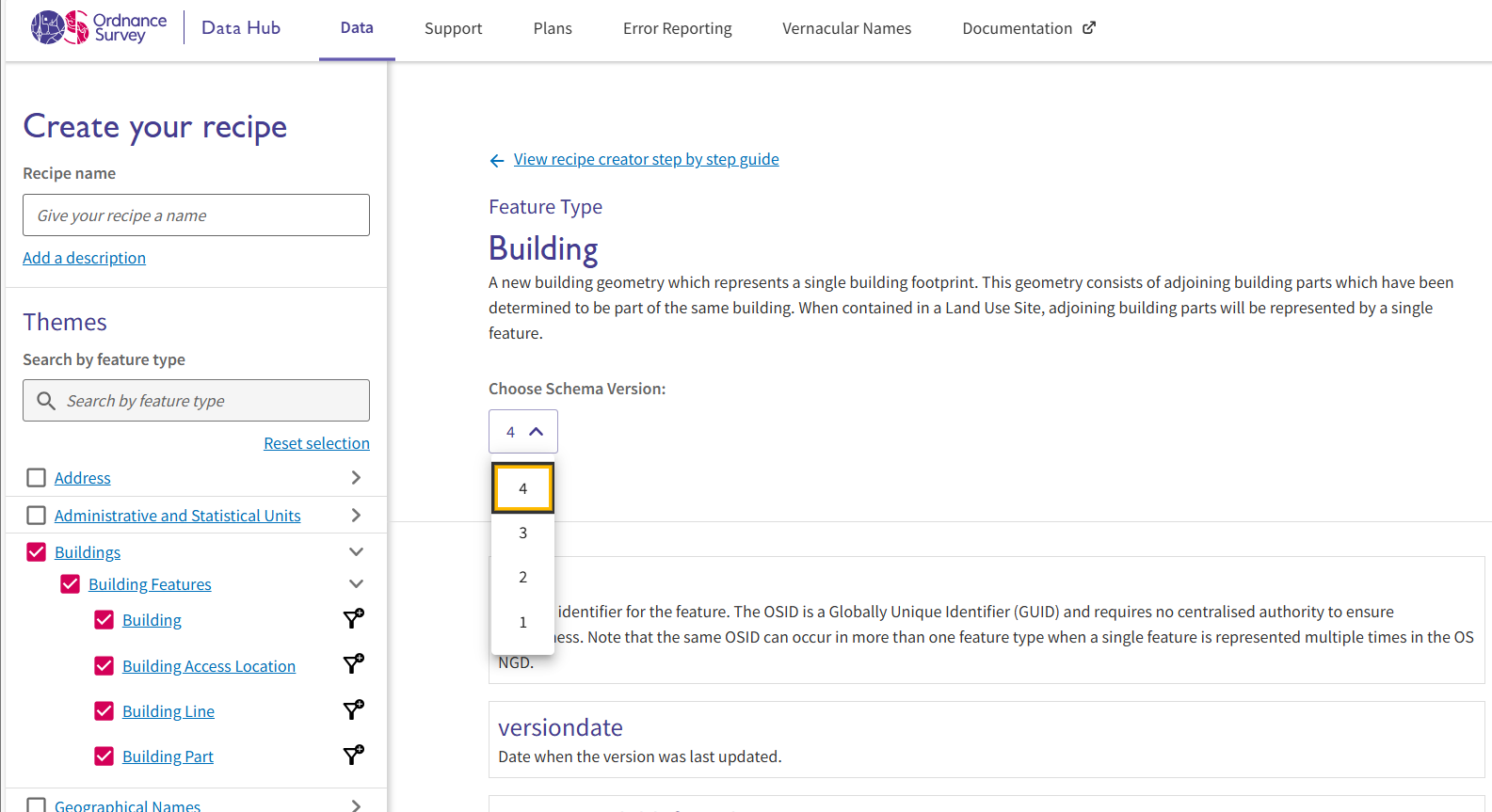The image size is (1492, 812).
Task: Tick the Administrative and Statistical Units checkbox
Action: point(36,516)
